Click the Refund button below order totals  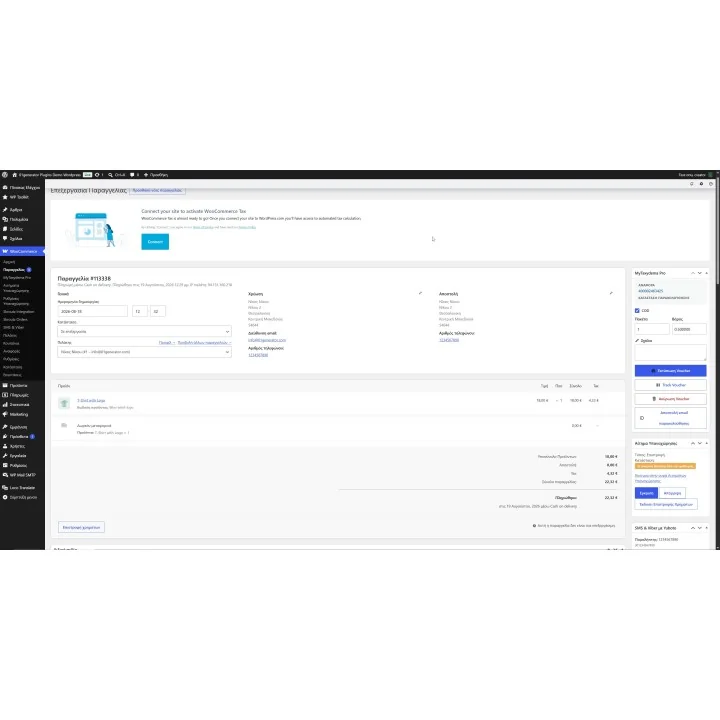[81, 527]
